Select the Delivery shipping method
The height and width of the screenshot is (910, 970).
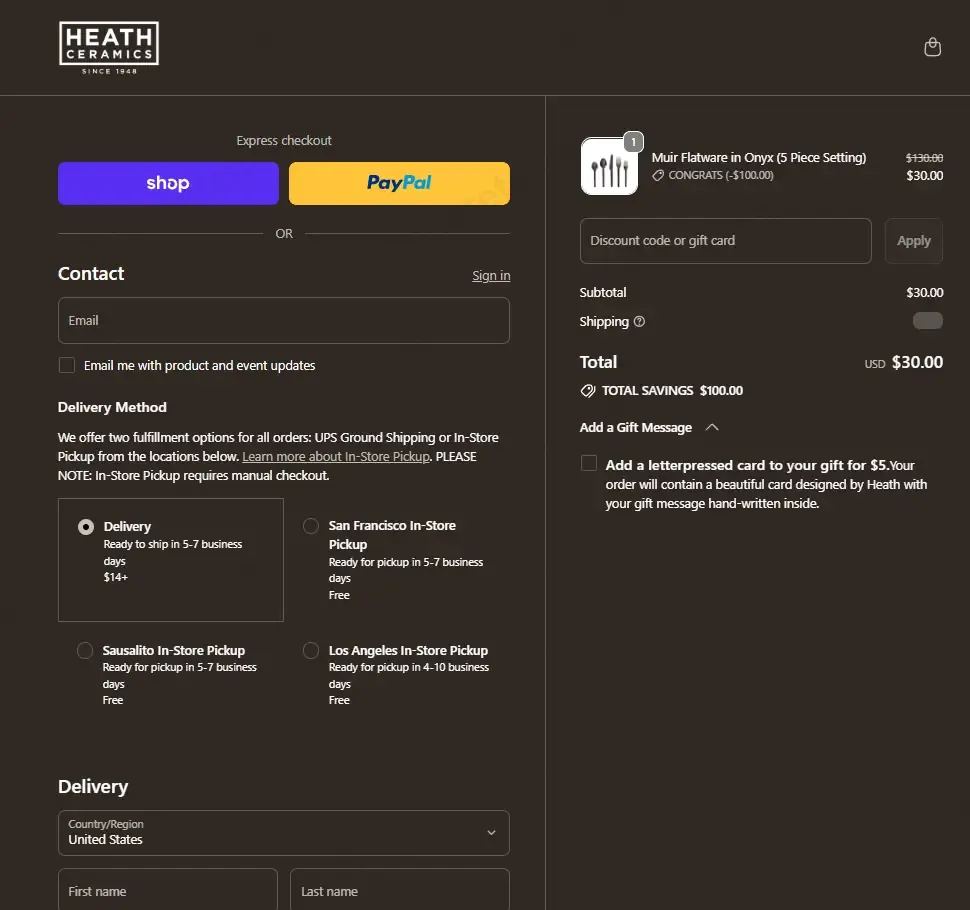[x=86, y=527]
